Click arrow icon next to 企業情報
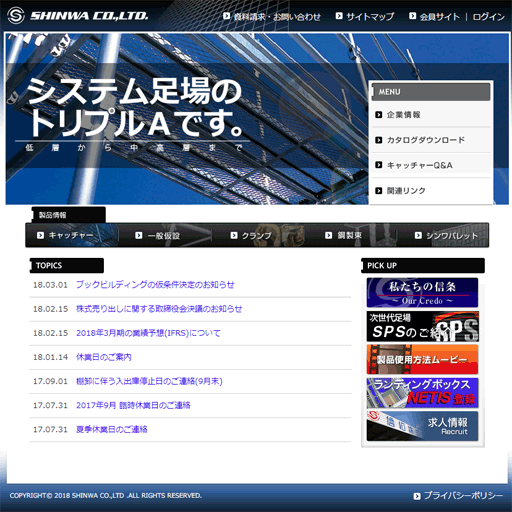 coord(379,115)
